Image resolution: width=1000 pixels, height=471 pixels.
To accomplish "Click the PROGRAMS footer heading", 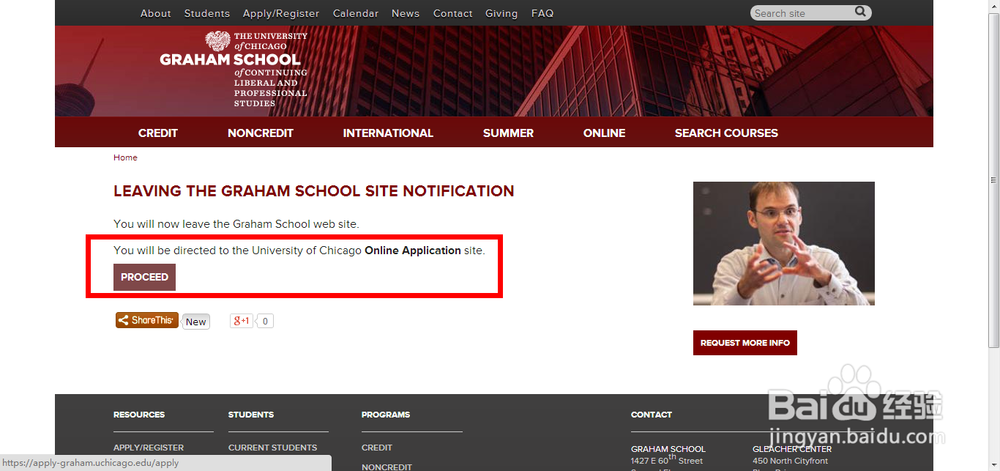I will tap(385, 414).
